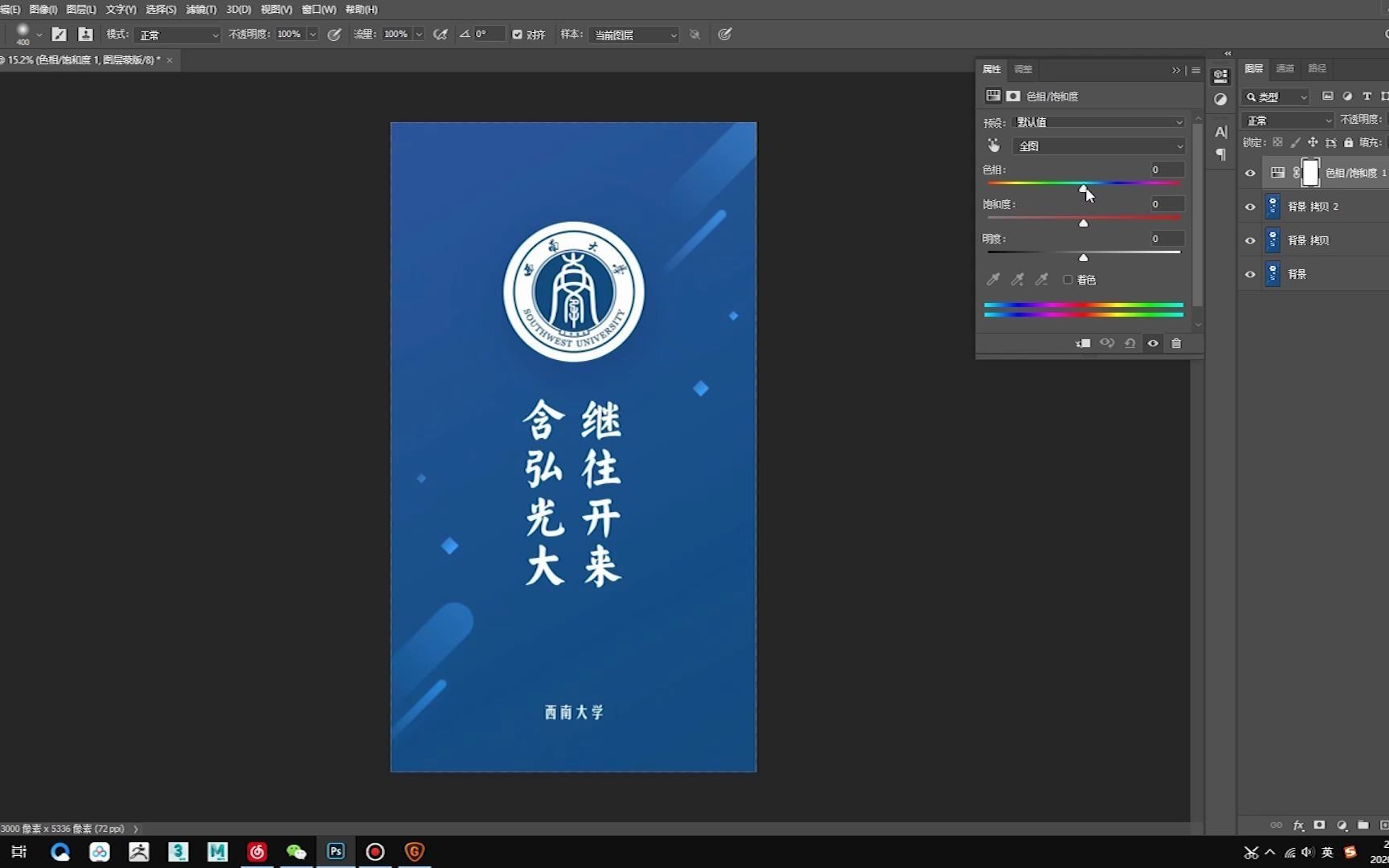
Task: Toggle pressure for opacity icon
Action: tap(334, 35)
